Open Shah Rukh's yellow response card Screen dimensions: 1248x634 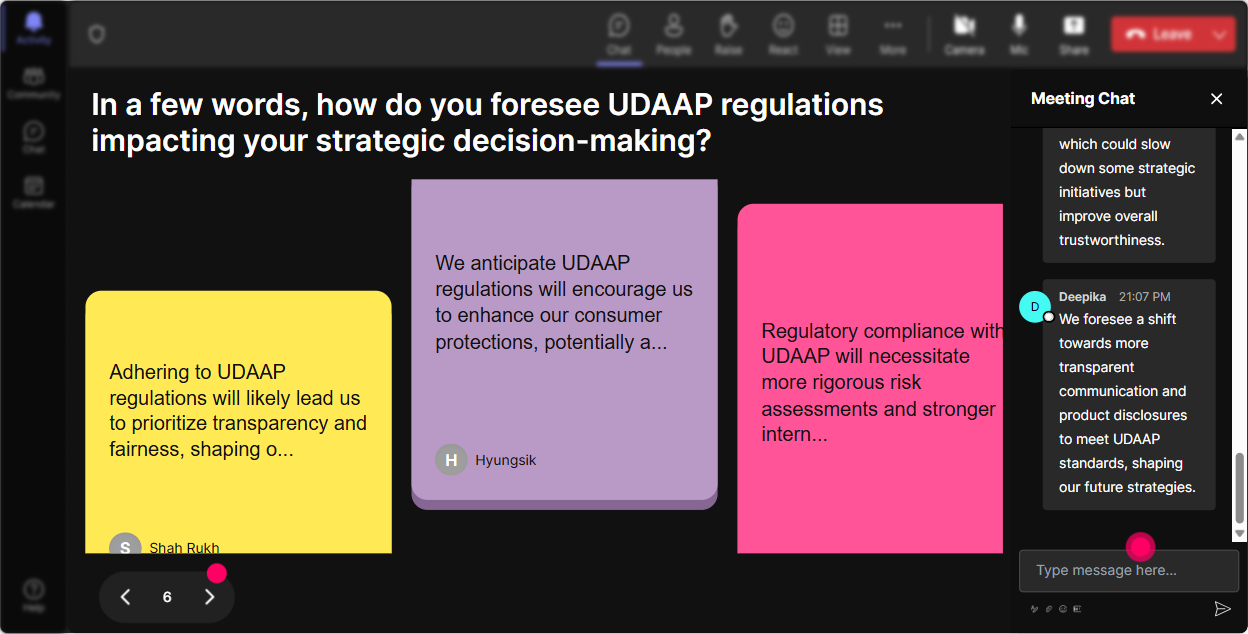[x=238, y=422]
